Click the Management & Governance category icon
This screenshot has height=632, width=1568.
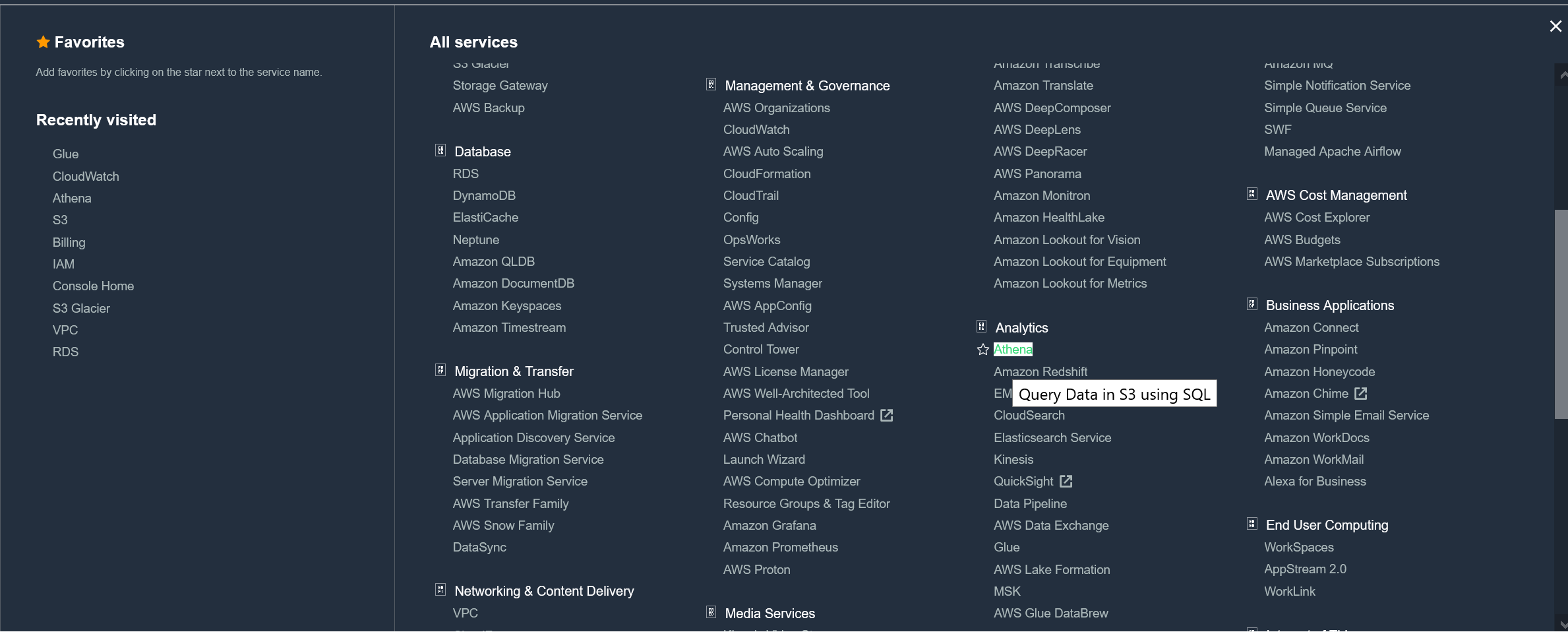tap(711, 85)
